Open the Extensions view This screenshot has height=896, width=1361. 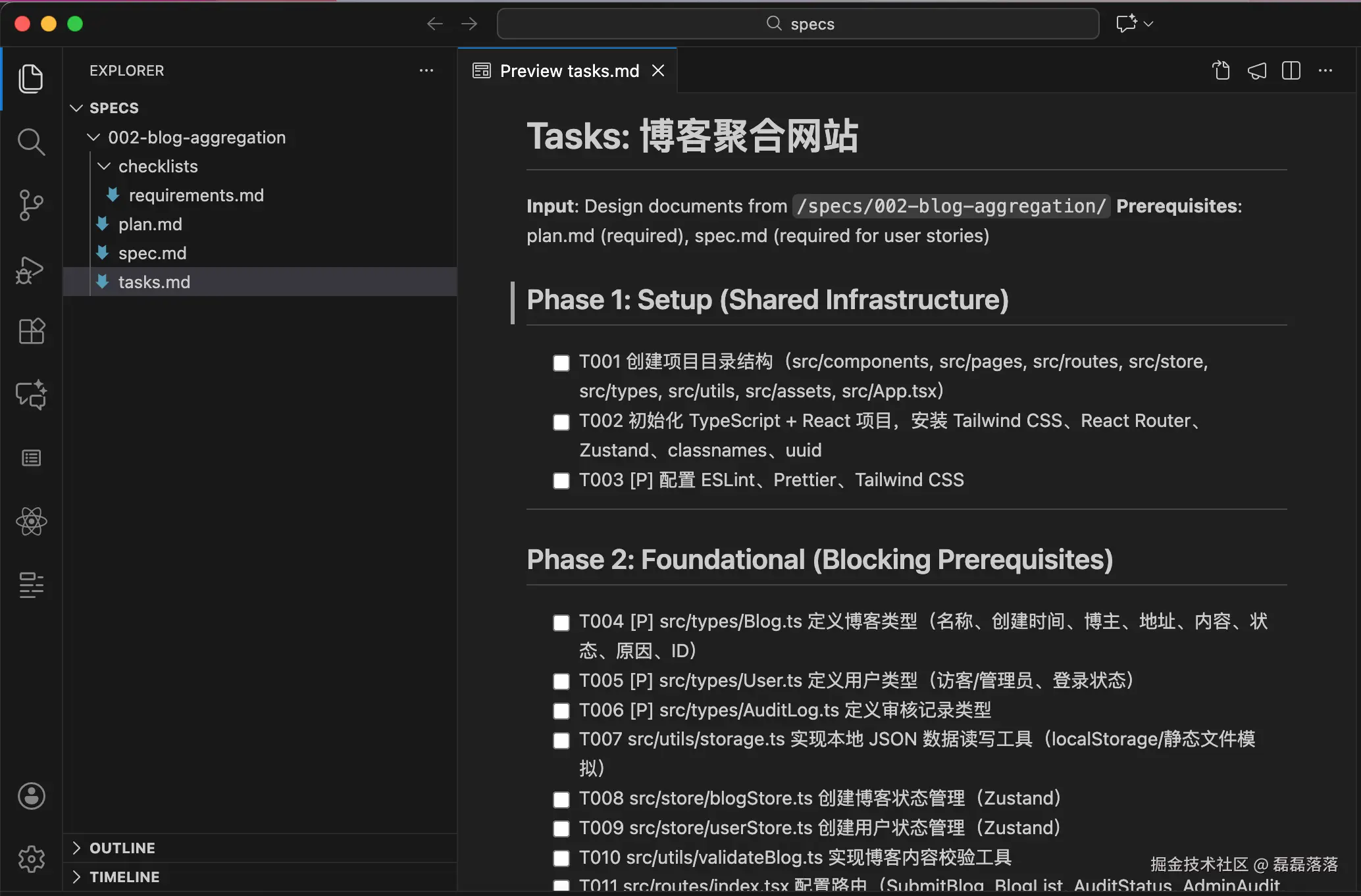[x=31, y=332]
